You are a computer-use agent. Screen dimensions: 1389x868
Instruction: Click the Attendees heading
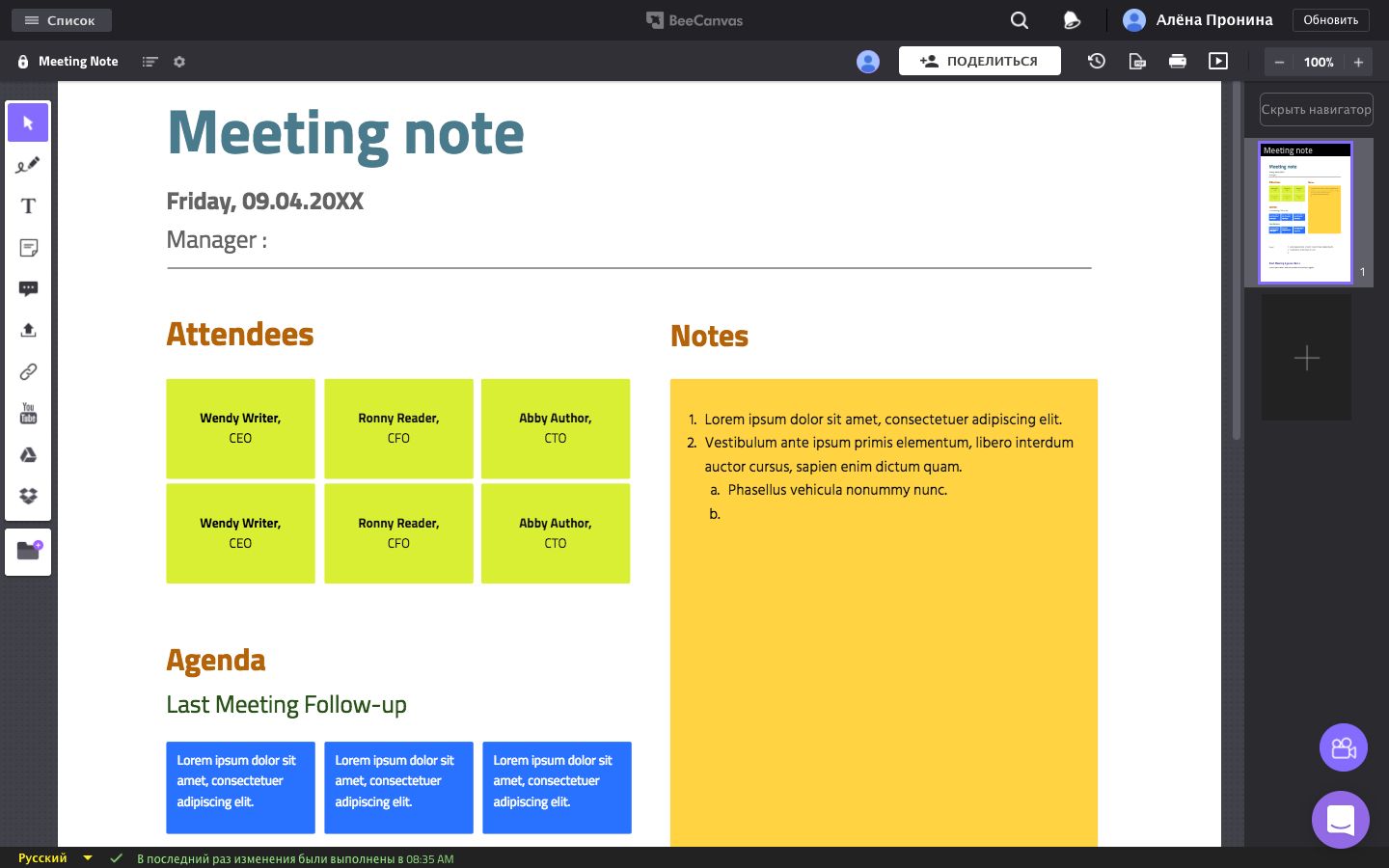(x=240, y=334)
